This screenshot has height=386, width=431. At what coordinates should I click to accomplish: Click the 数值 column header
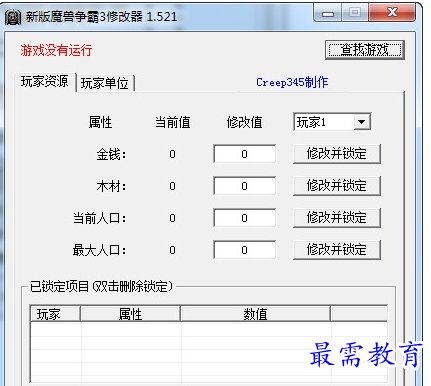click(255, 314)
